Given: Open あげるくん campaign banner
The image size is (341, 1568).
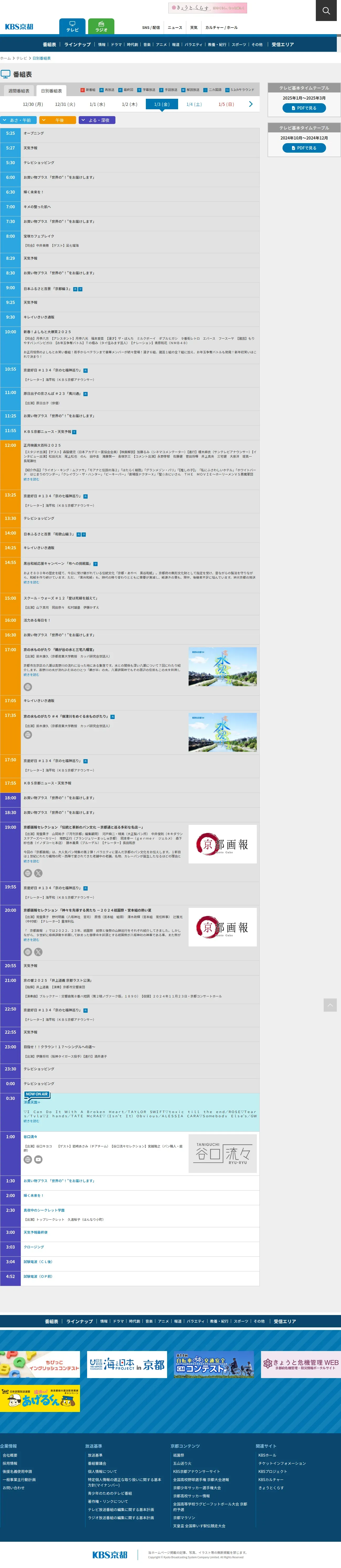Looking at the screenshot, I should pos(40,1399).
